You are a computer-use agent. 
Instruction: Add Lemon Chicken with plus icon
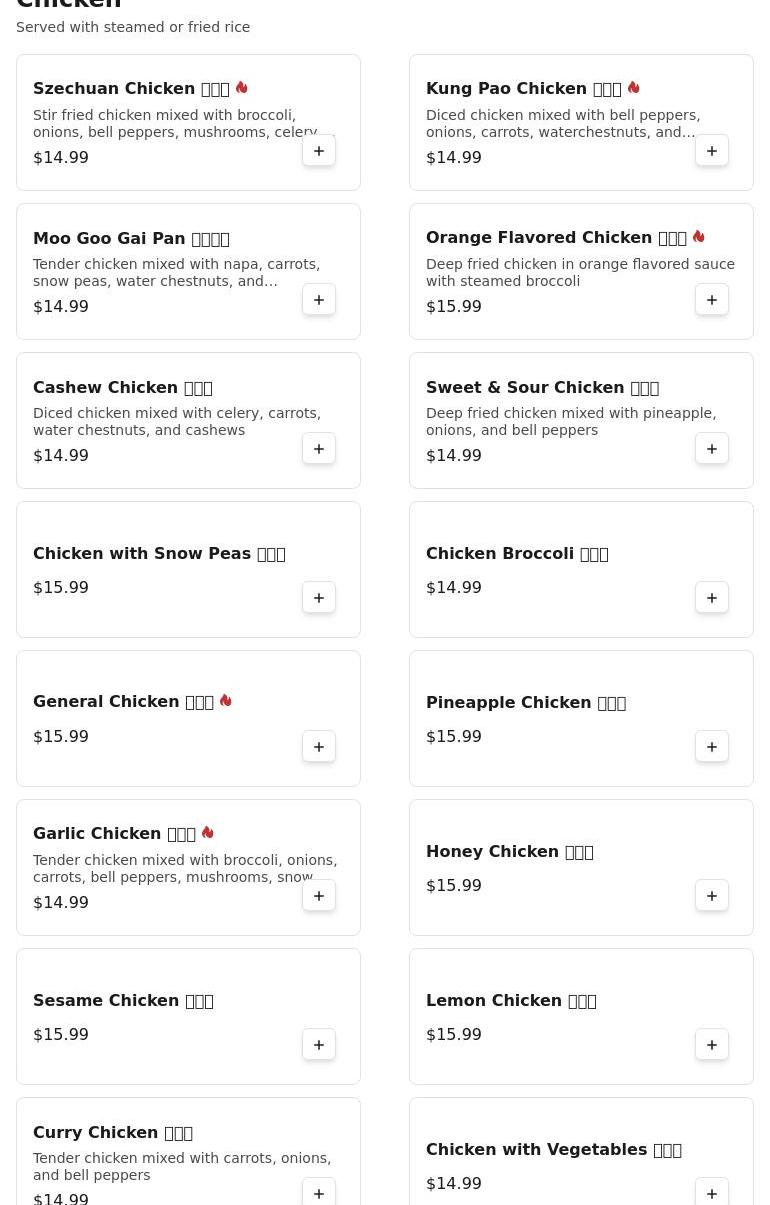click(712, 1045)
